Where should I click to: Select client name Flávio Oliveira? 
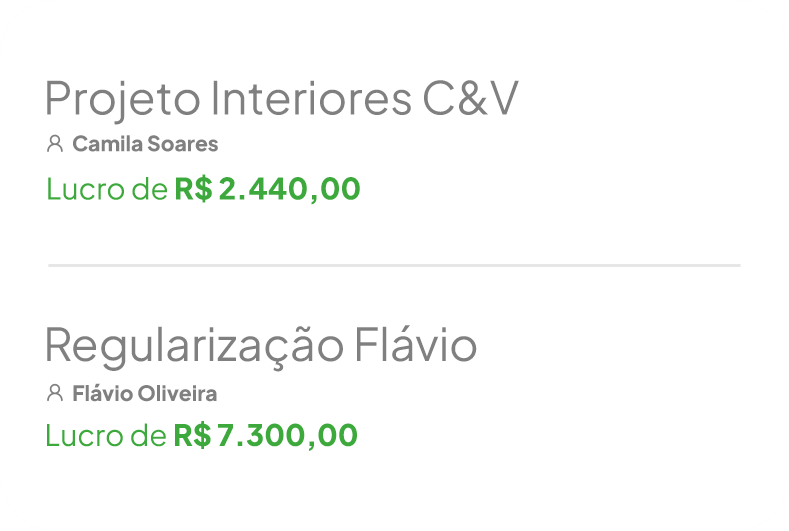(144, 393)
